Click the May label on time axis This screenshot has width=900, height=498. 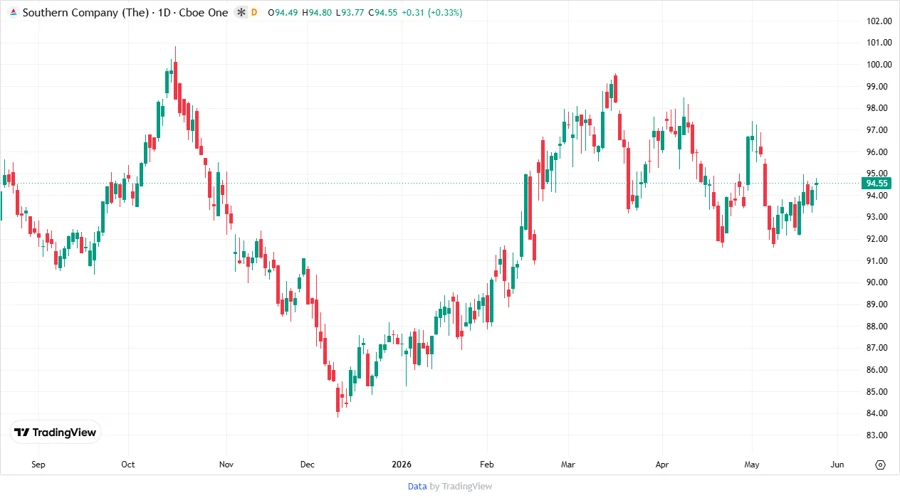pos(751,465)
